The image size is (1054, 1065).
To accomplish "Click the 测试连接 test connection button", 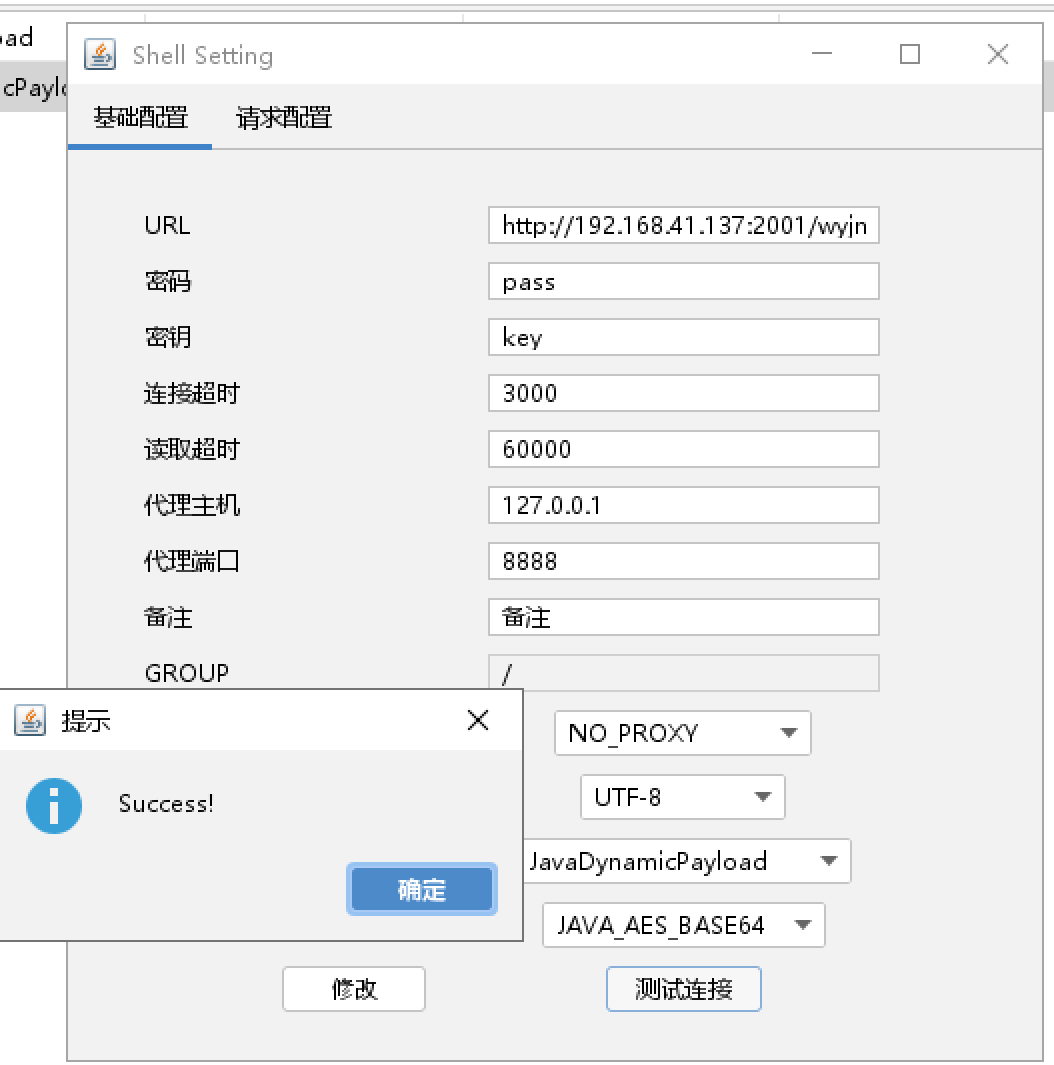I will [x=683, y=988].
